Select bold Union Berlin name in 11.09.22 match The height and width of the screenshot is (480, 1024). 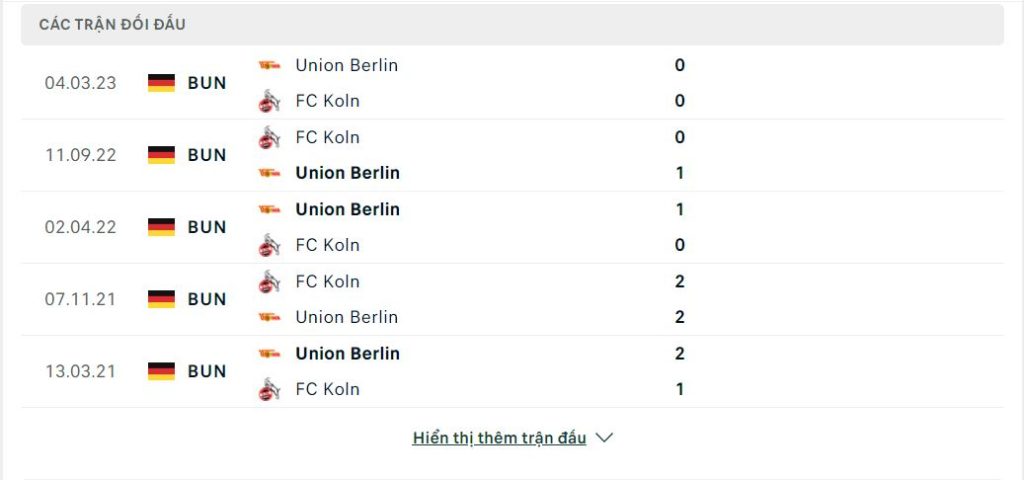tap(347, 173)
